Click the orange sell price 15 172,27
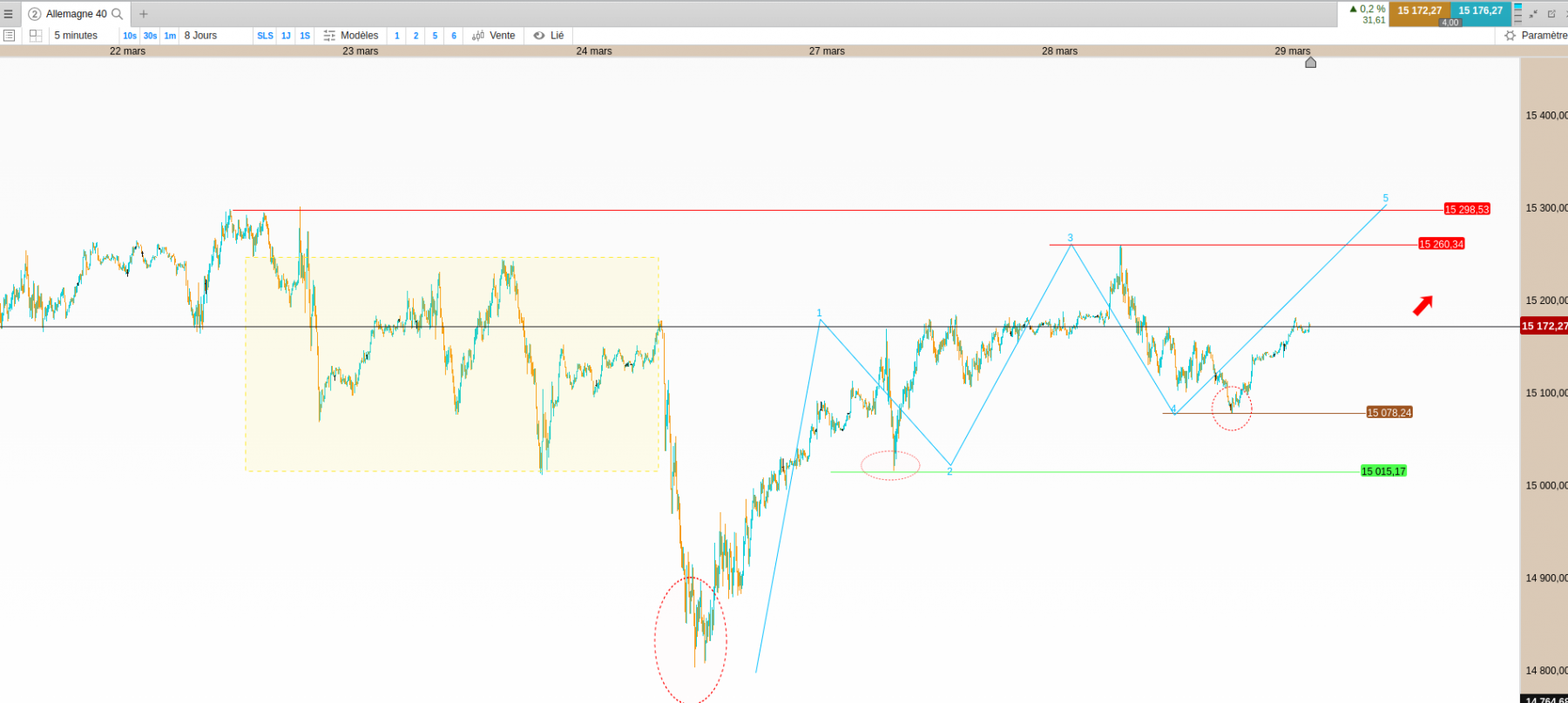 click(x=1419, y=11)
